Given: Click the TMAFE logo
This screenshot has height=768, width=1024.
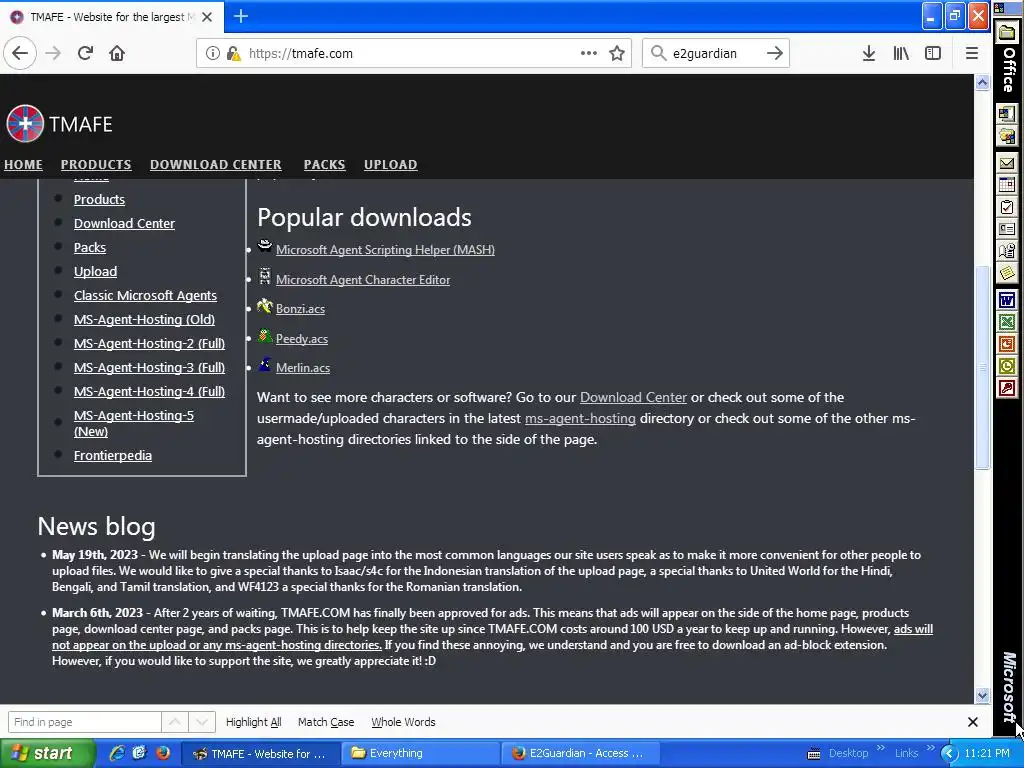Looking at the screenshot, I should point(59,123).
